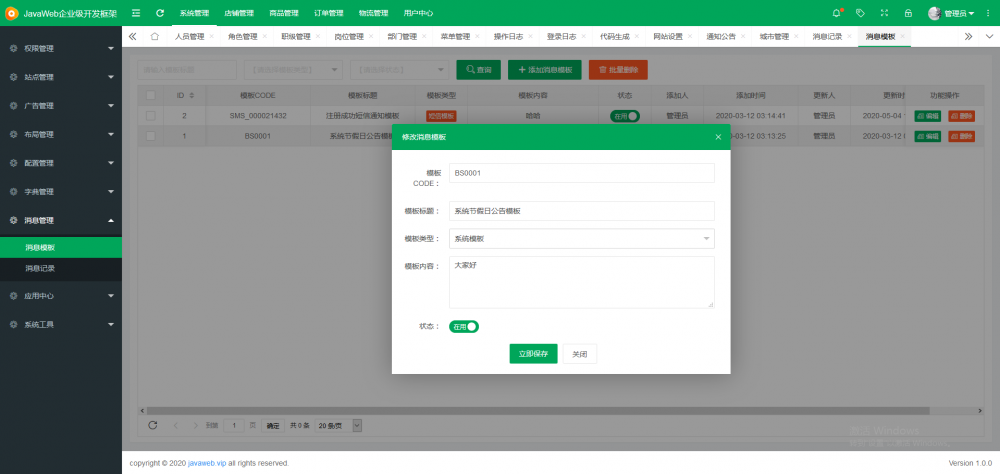Image resolution: width=1000 pixels, height=474 pixels.
Task: Open the notification bell icon
Action: [837, 13]
